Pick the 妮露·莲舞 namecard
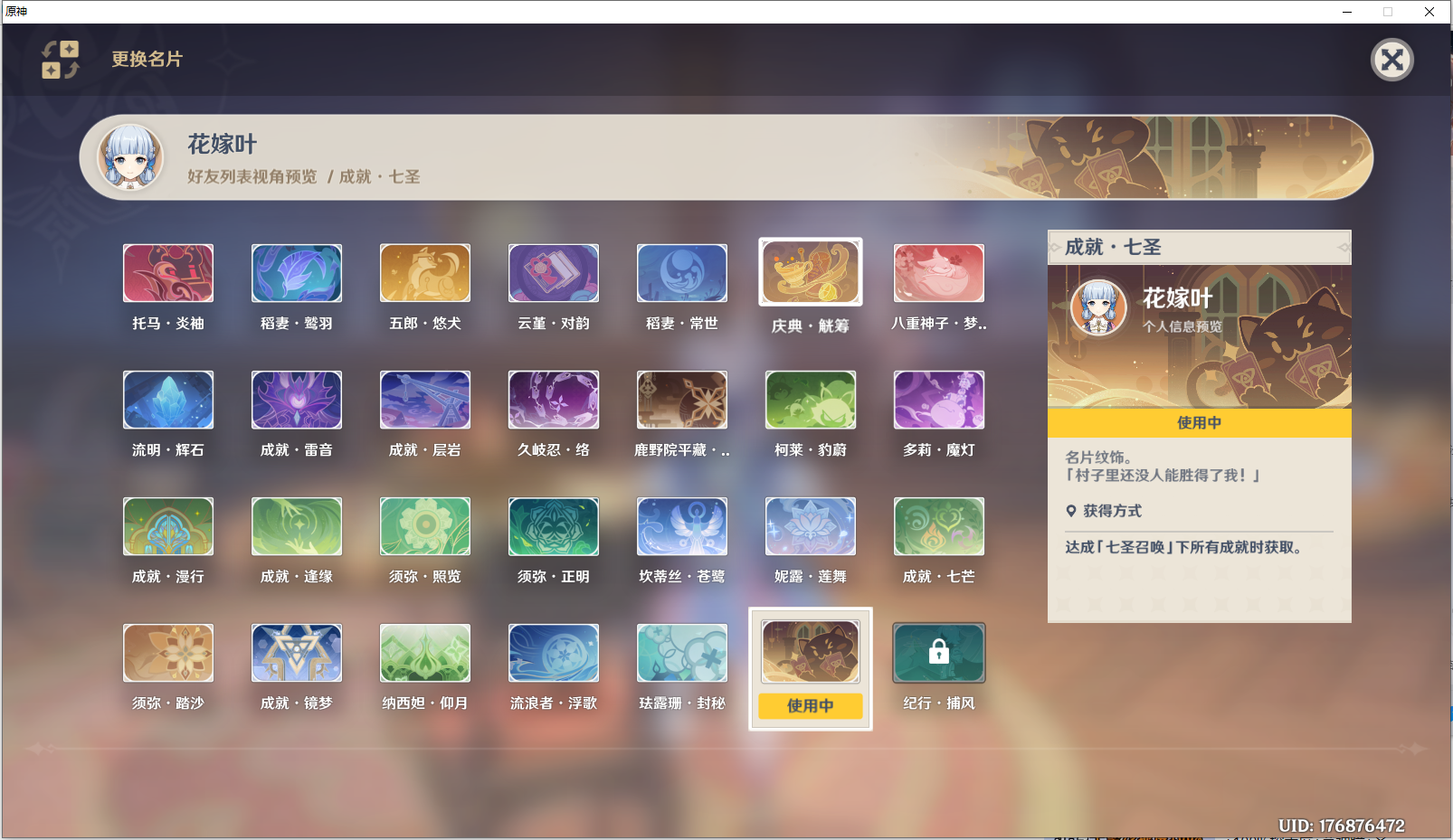 [811, 526]
